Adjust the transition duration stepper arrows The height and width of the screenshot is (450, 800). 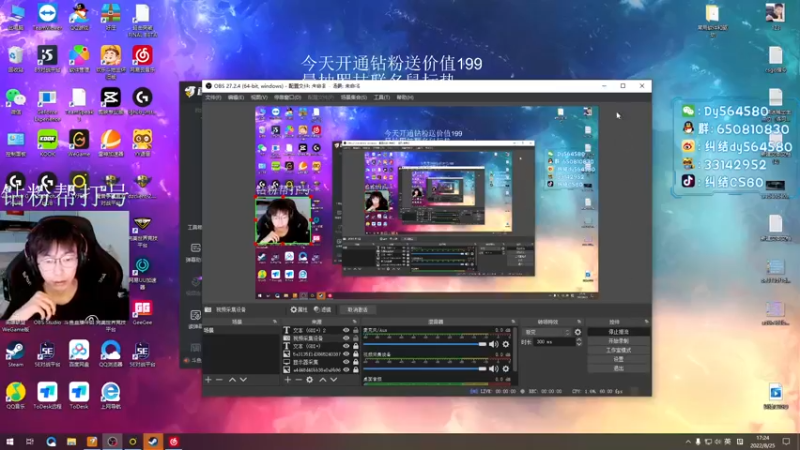pos(579,342)
